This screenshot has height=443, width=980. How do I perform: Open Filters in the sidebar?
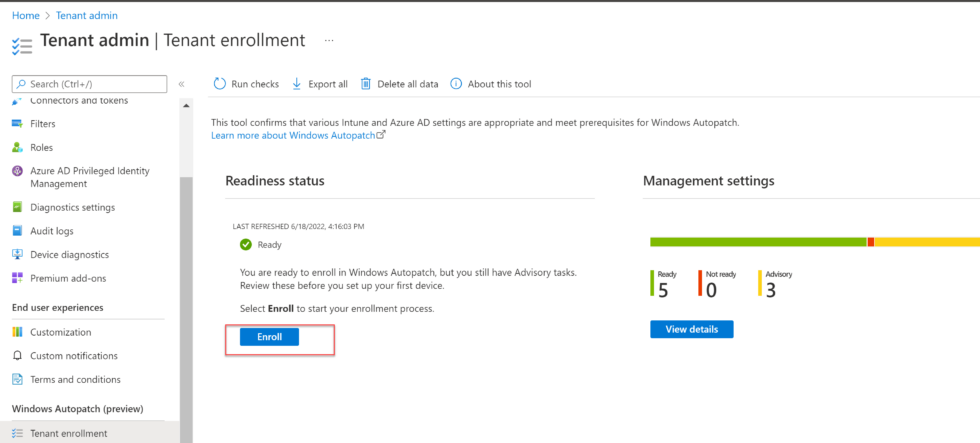42,124
